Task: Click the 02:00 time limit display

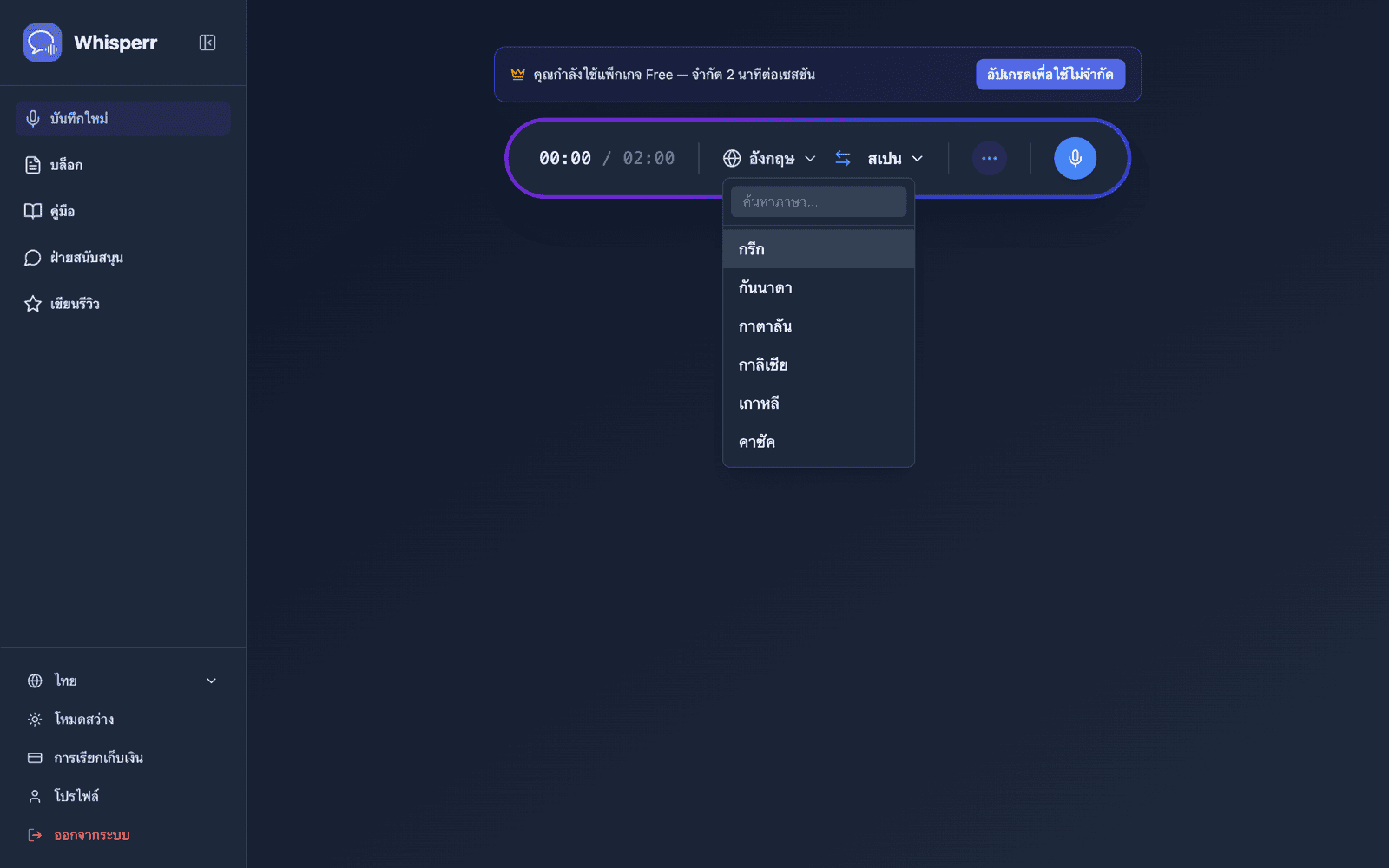Action: click(648, 158)
